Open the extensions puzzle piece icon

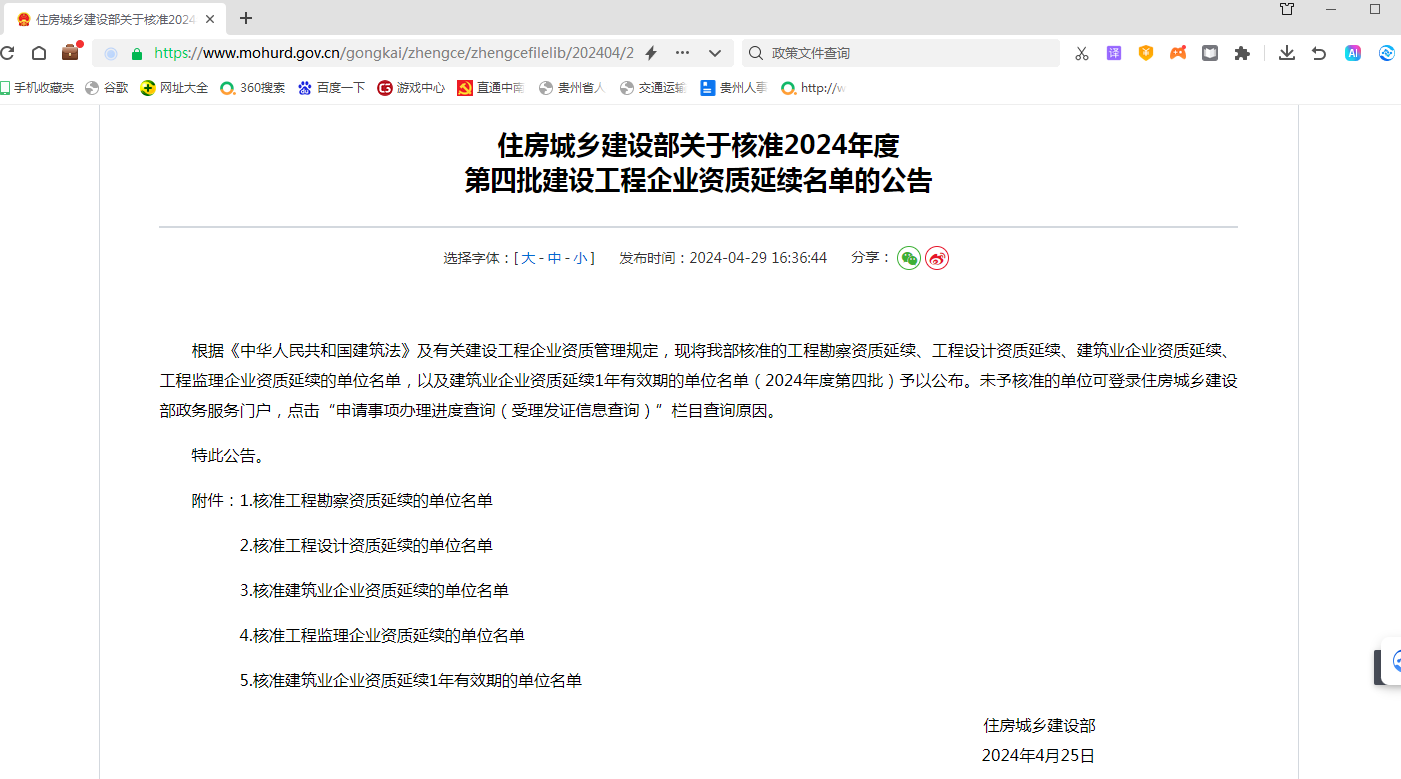coord(1242,53)
